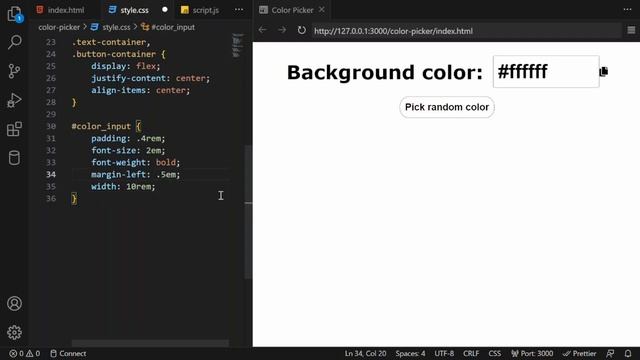
Task: Open the preview hamburger menu icon
Action: pyautogui.click(x=631, y=30)
